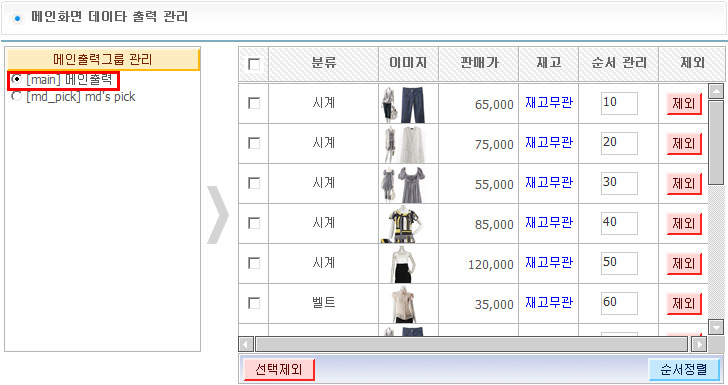Click the 시계 category cell beside 65,000

(x=324, y=103)
